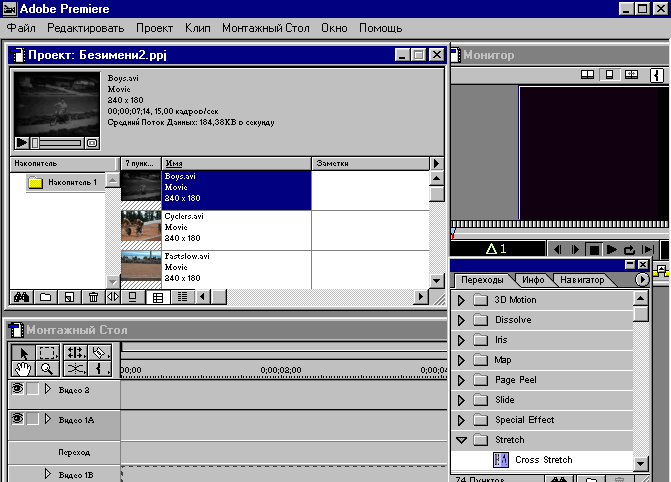Click the 0;00;02;00 mark on timeline ruler

coord(281,370)
